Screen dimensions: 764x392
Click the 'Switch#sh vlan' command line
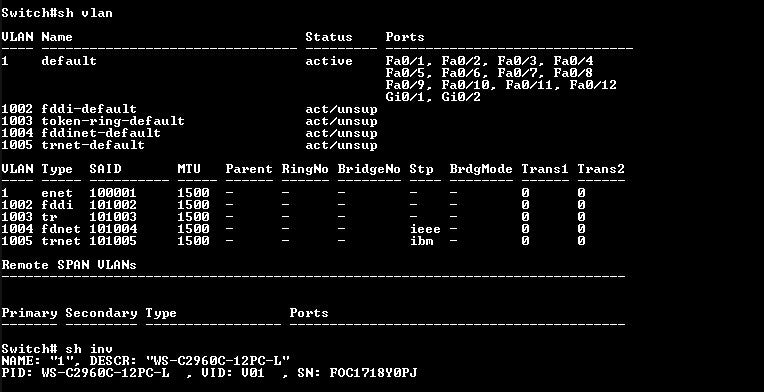pos(57,13)
